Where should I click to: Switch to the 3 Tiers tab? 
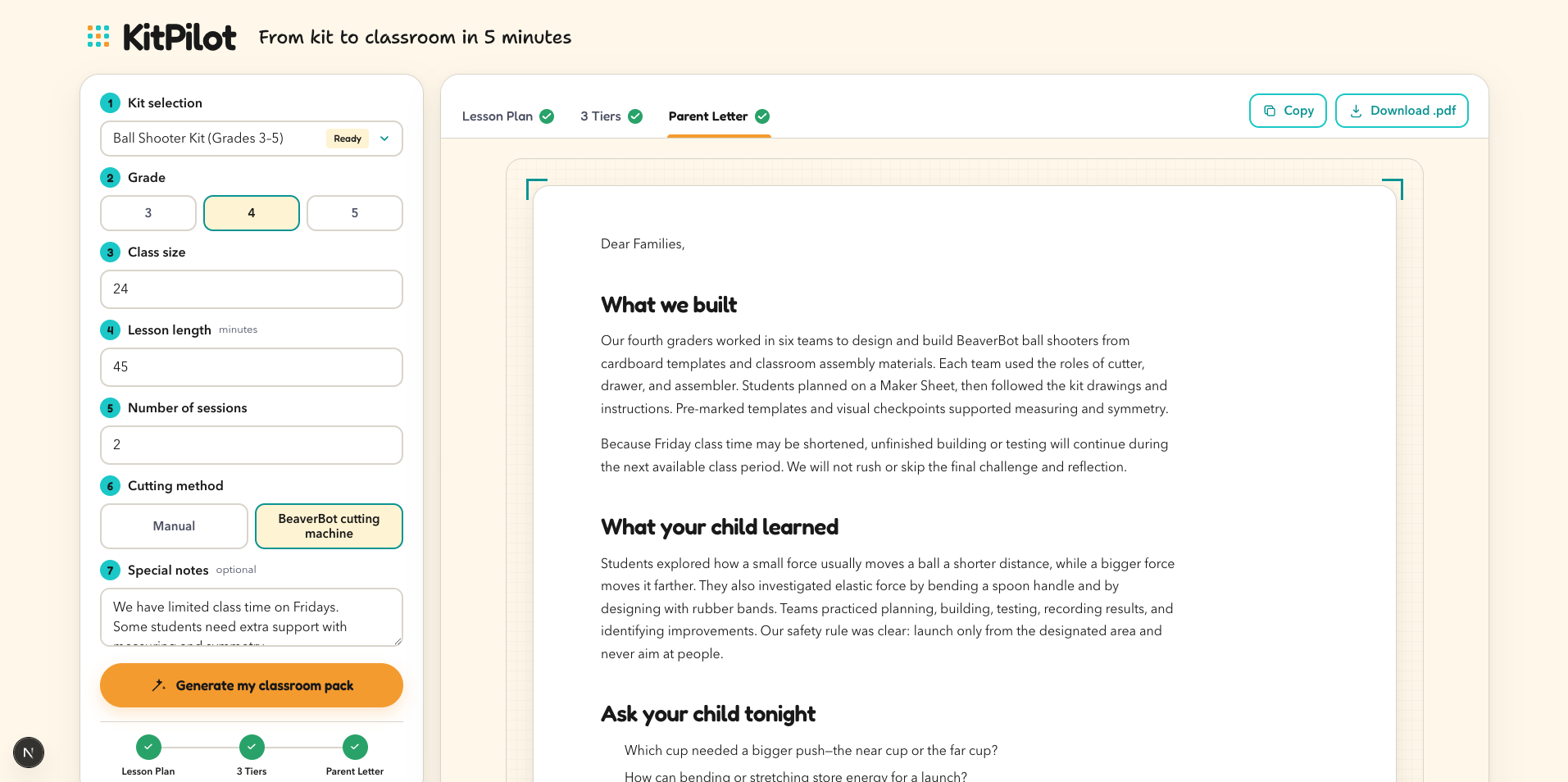pos(601,116)
